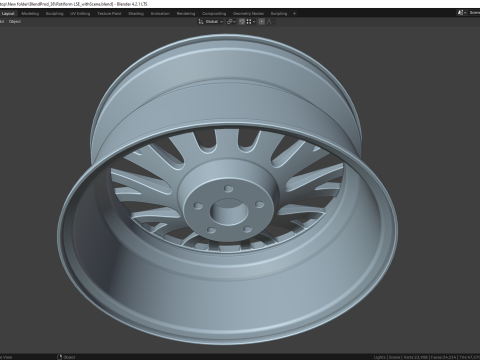Toggle snapping magnet icon
Viewport: 480px width, 360px height.
[242, 22]
